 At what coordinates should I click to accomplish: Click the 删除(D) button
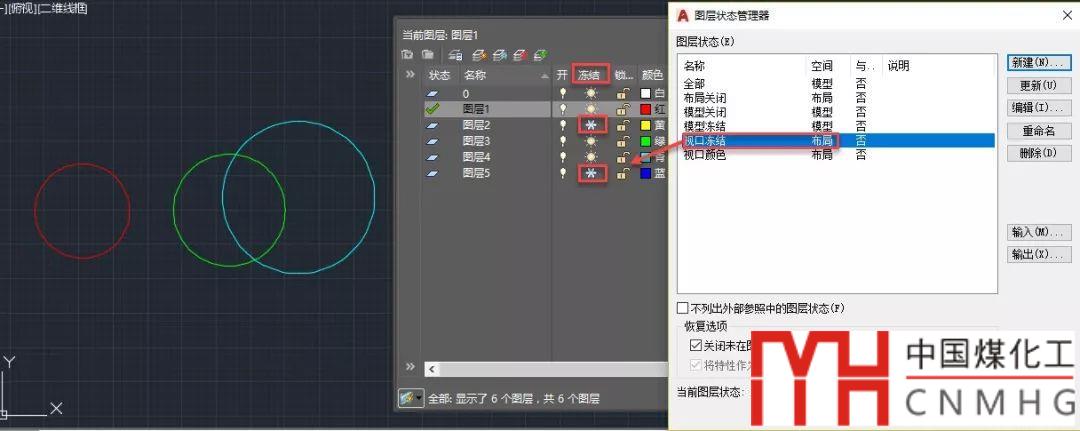(x=1039, y=154)
